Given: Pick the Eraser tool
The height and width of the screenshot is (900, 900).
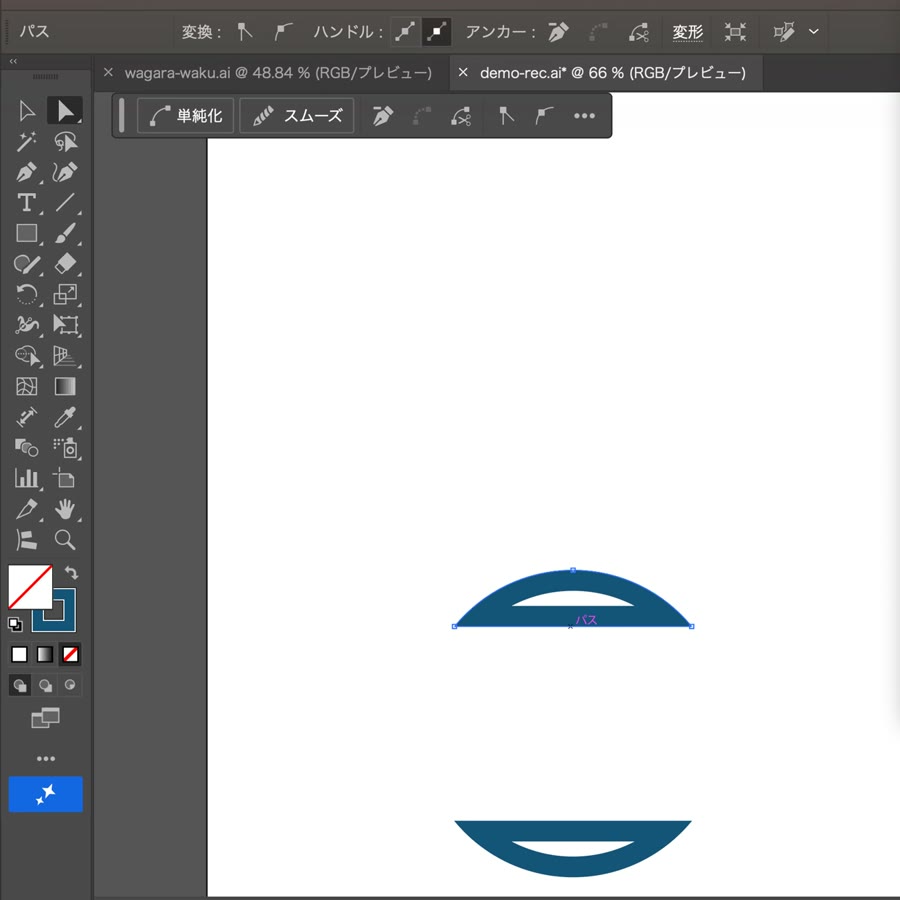Looking at the screenshot, I should click(65, 264).
